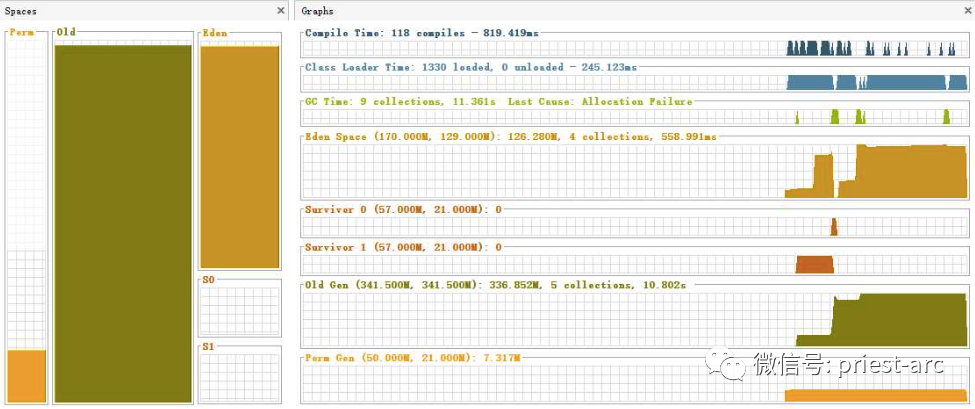
Task: Click the 'Old' label in Spaces
Action: tap(66, 32)
